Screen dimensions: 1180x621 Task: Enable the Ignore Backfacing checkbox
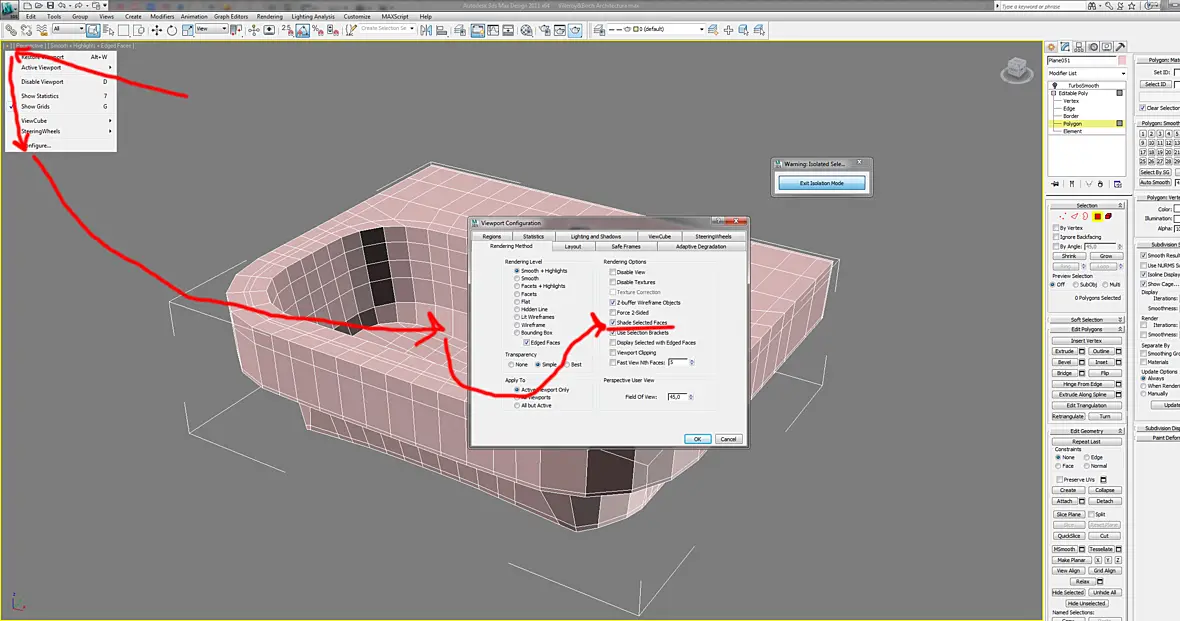(x=1056, y=237)
